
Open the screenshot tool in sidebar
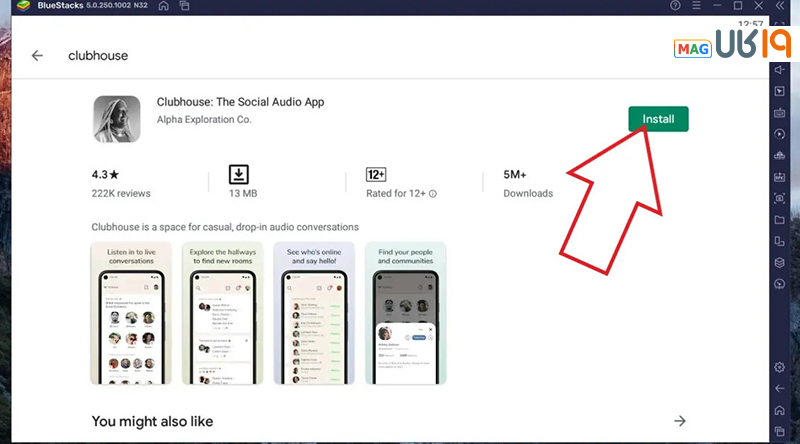coord(779,198)
